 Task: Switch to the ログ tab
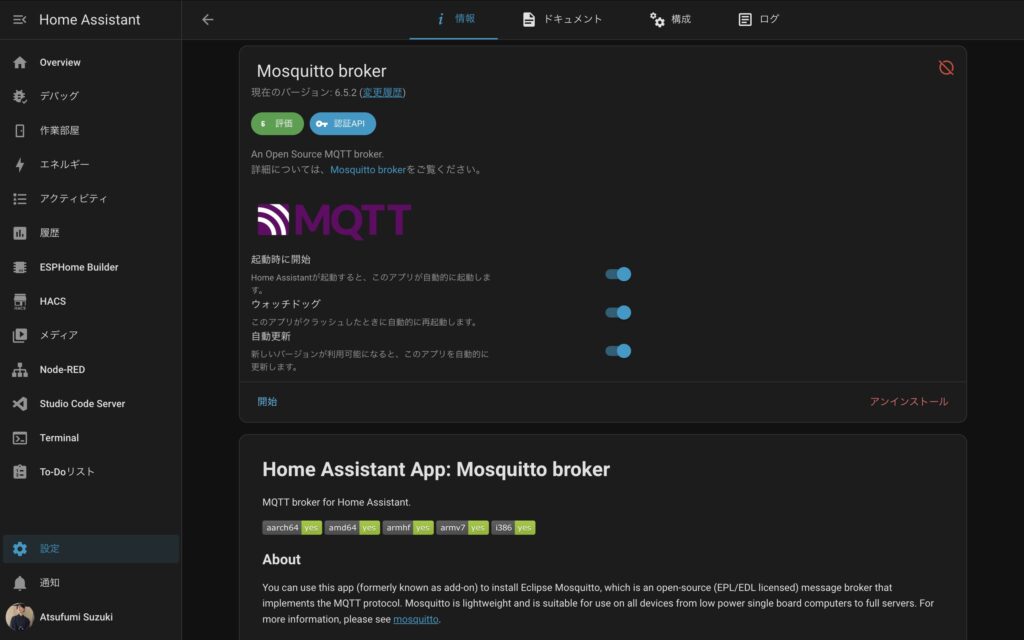(x=758, y=19)
